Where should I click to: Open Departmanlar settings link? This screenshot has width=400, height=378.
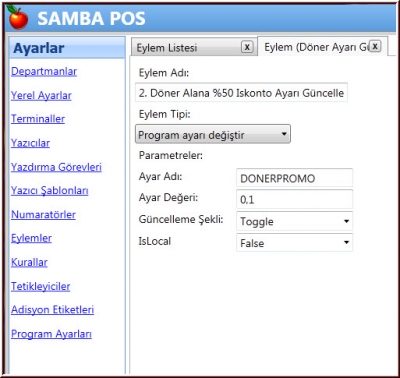44,71
